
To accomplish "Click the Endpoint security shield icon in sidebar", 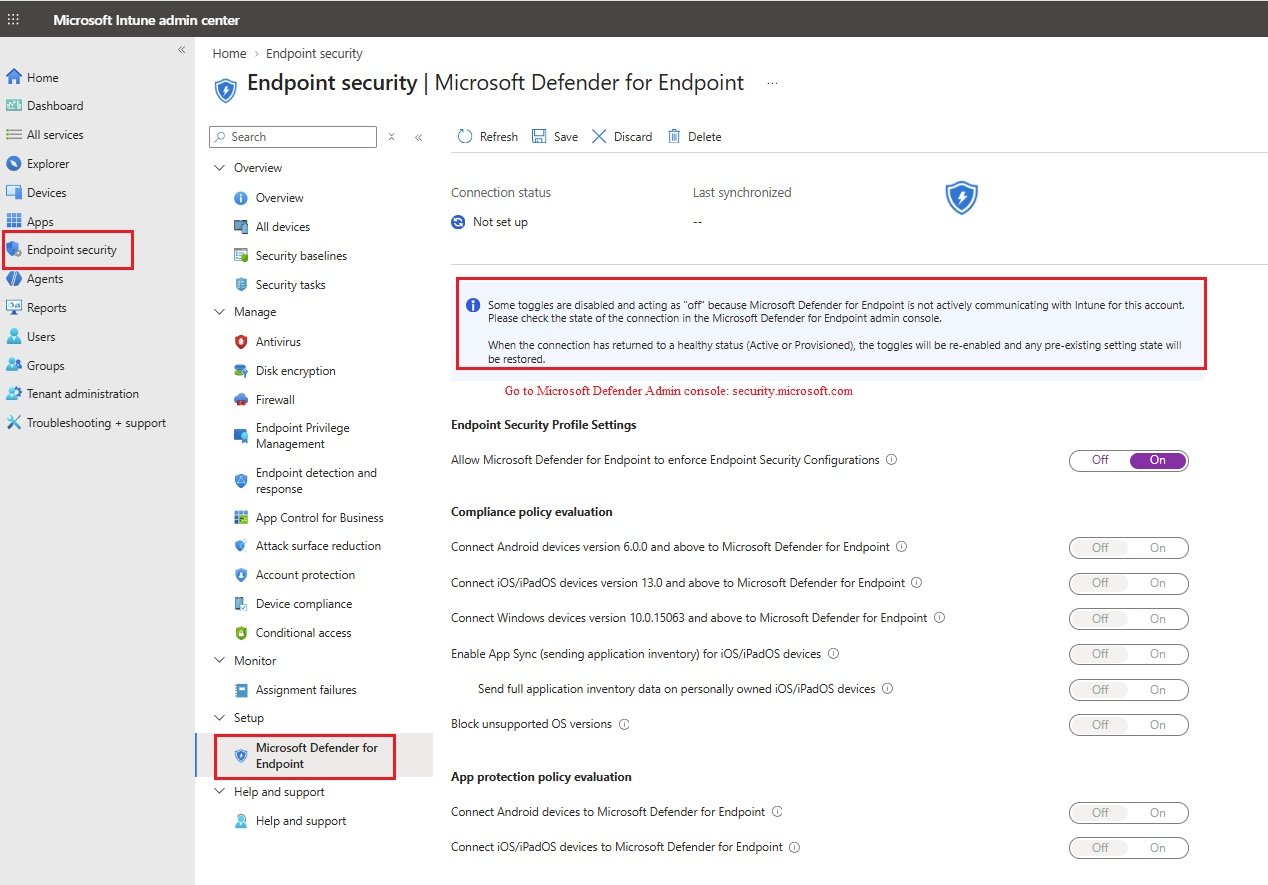I will [14, 250].
